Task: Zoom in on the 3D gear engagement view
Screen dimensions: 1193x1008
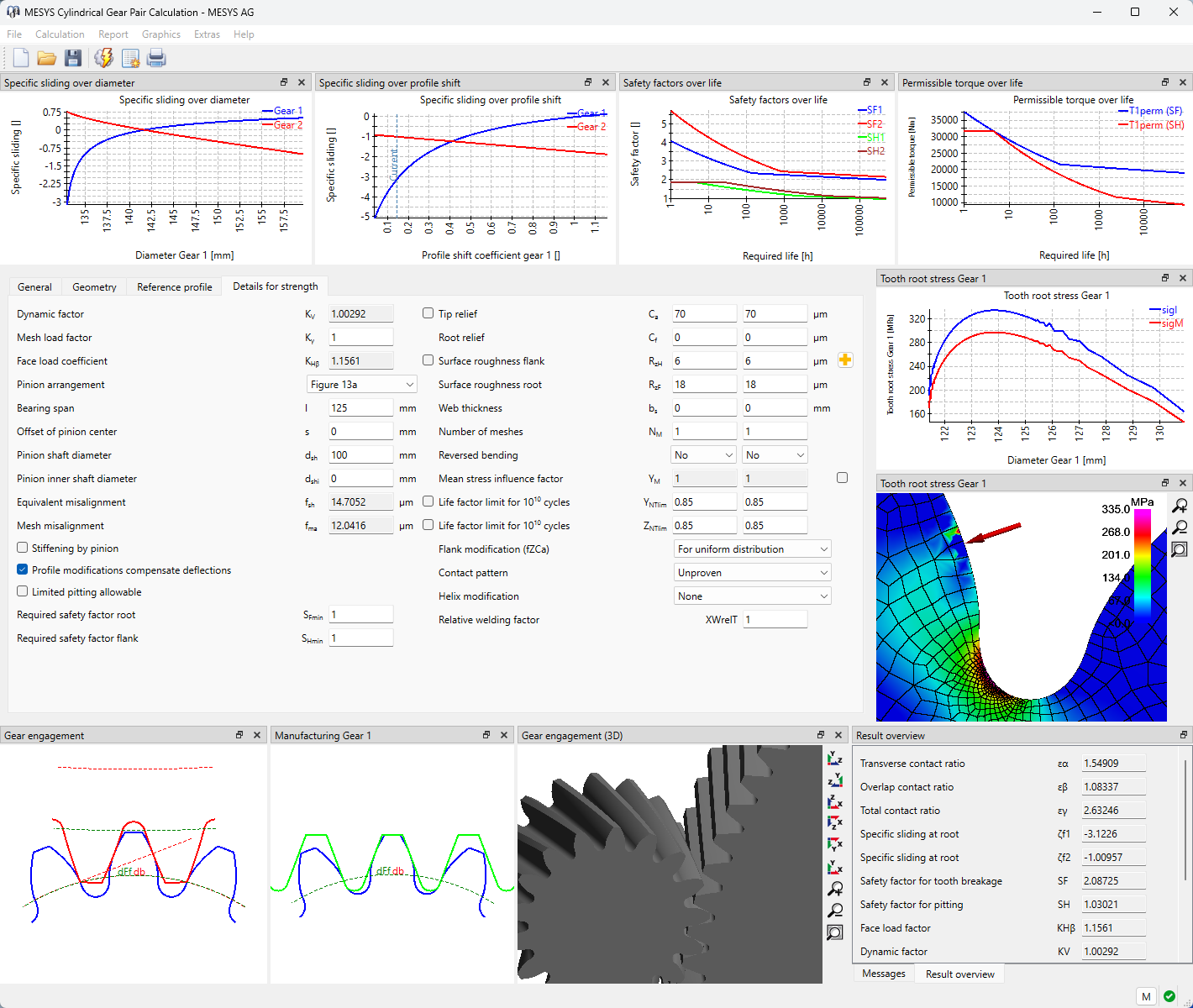Action: [835, 889]
